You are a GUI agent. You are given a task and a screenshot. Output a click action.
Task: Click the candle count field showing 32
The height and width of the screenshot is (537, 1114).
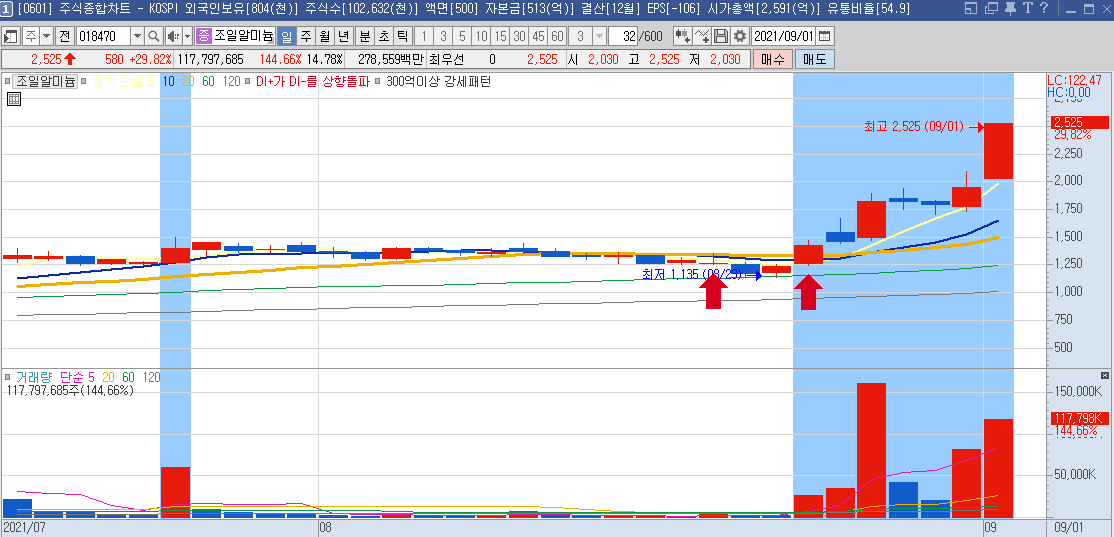(x=622, y=36)
